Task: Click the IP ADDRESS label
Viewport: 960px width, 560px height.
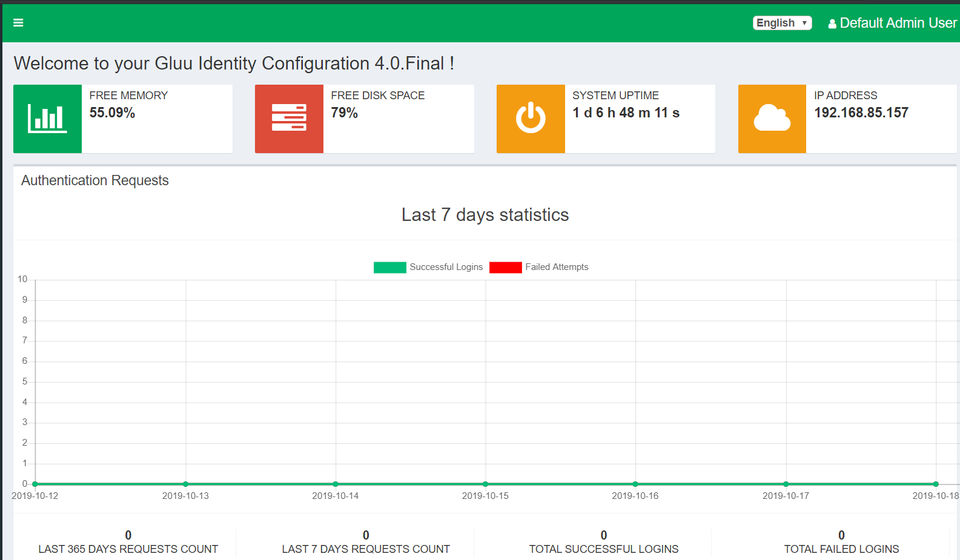Action: (x=846, y=95)
